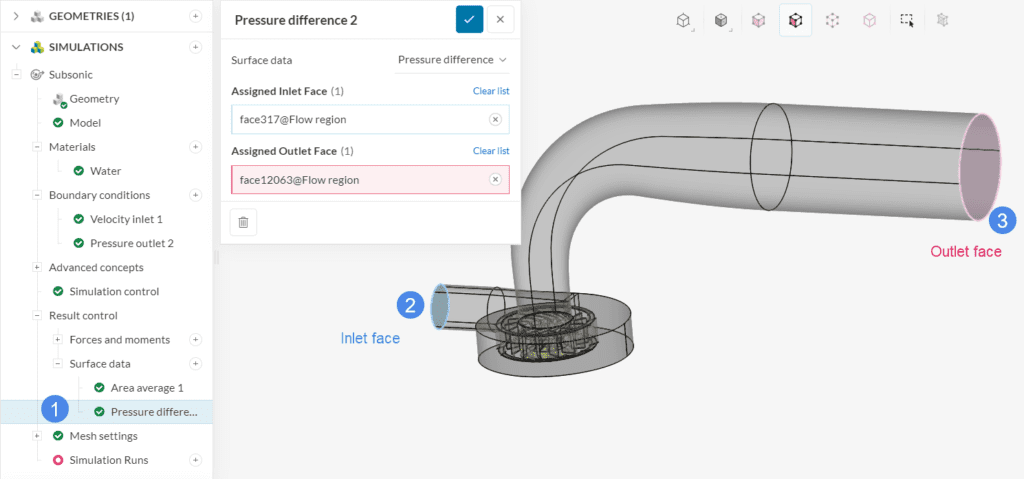Open Velocity inlet 1 boundary condition
The image size is (1024, 479).
pos(126,219)
